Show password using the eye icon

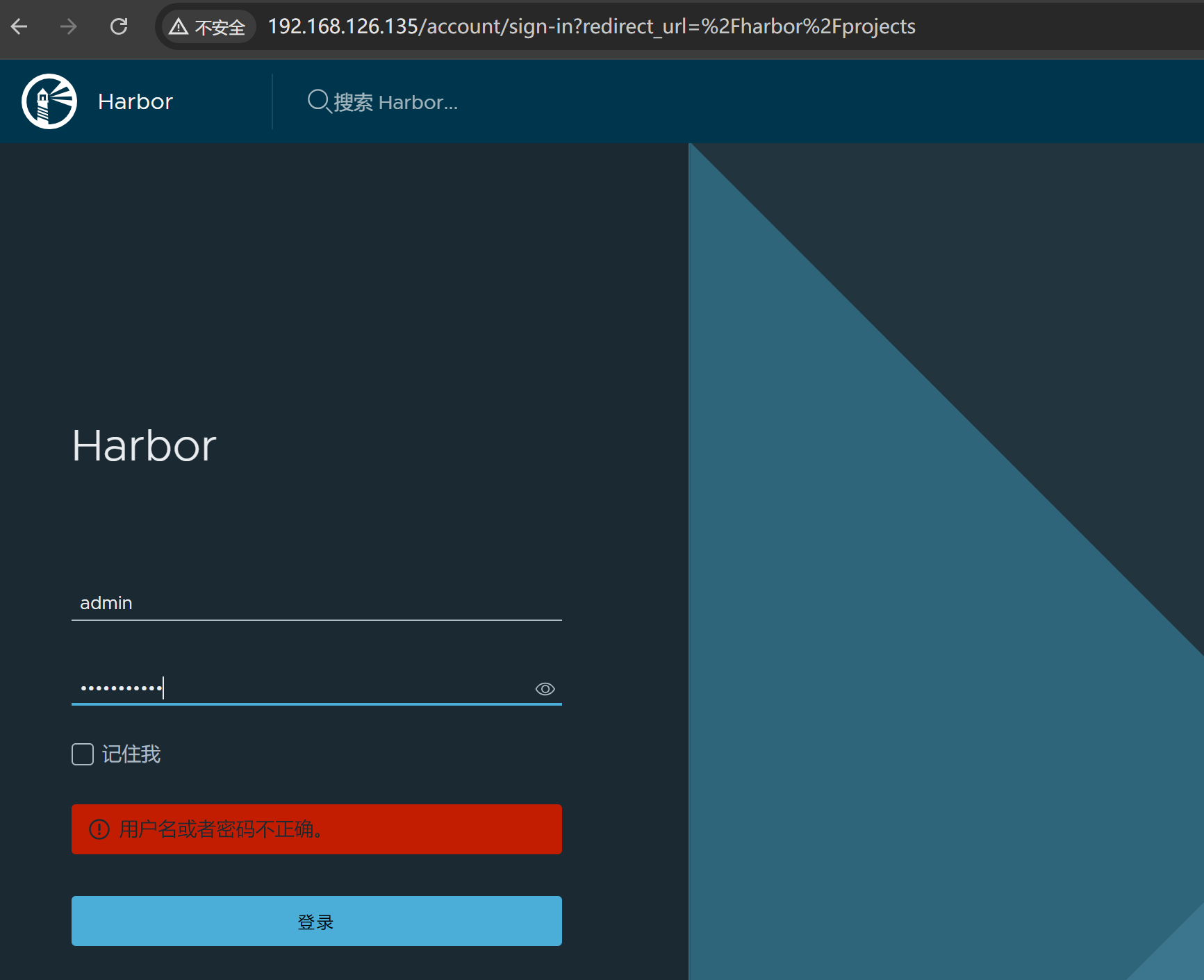click(545, 689)
